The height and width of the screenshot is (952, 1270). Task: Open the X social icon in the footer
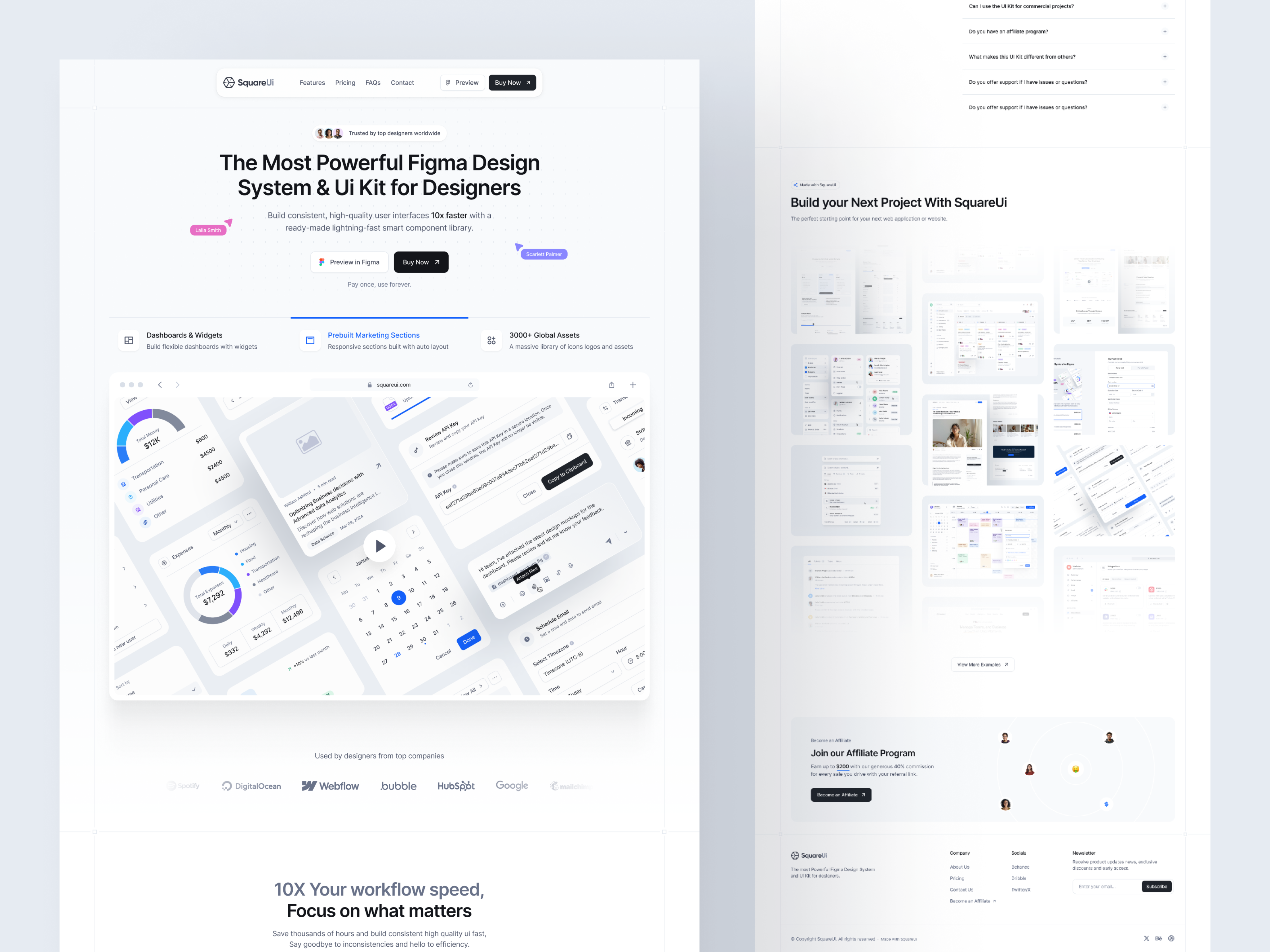(1147, 939)
